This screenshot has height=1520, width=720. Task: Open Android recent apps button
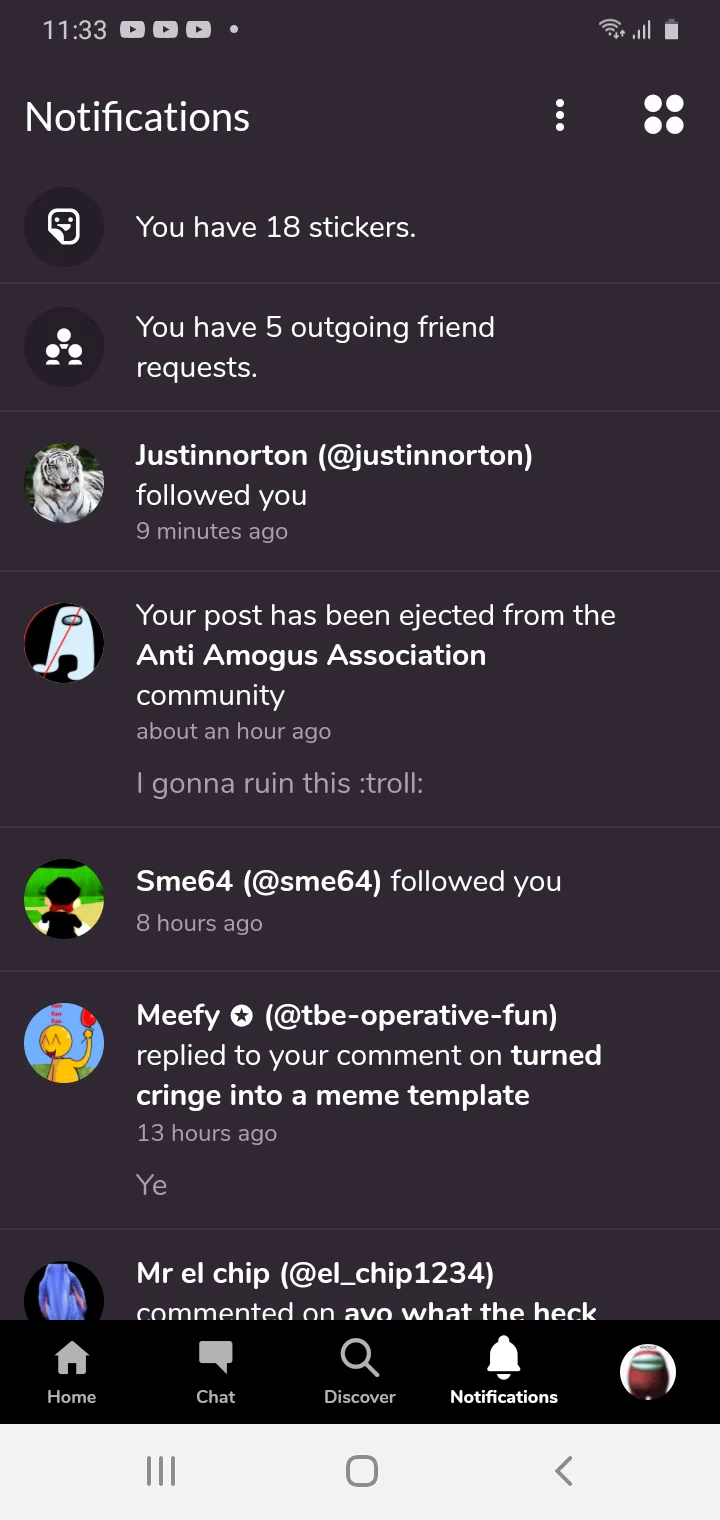161,1471
